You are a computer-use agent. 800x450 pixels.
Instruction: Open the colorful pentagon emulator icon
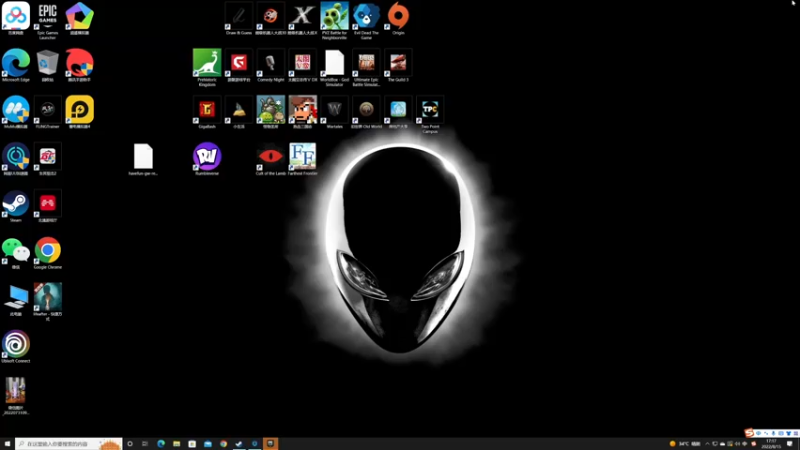(x=79, y=19)
